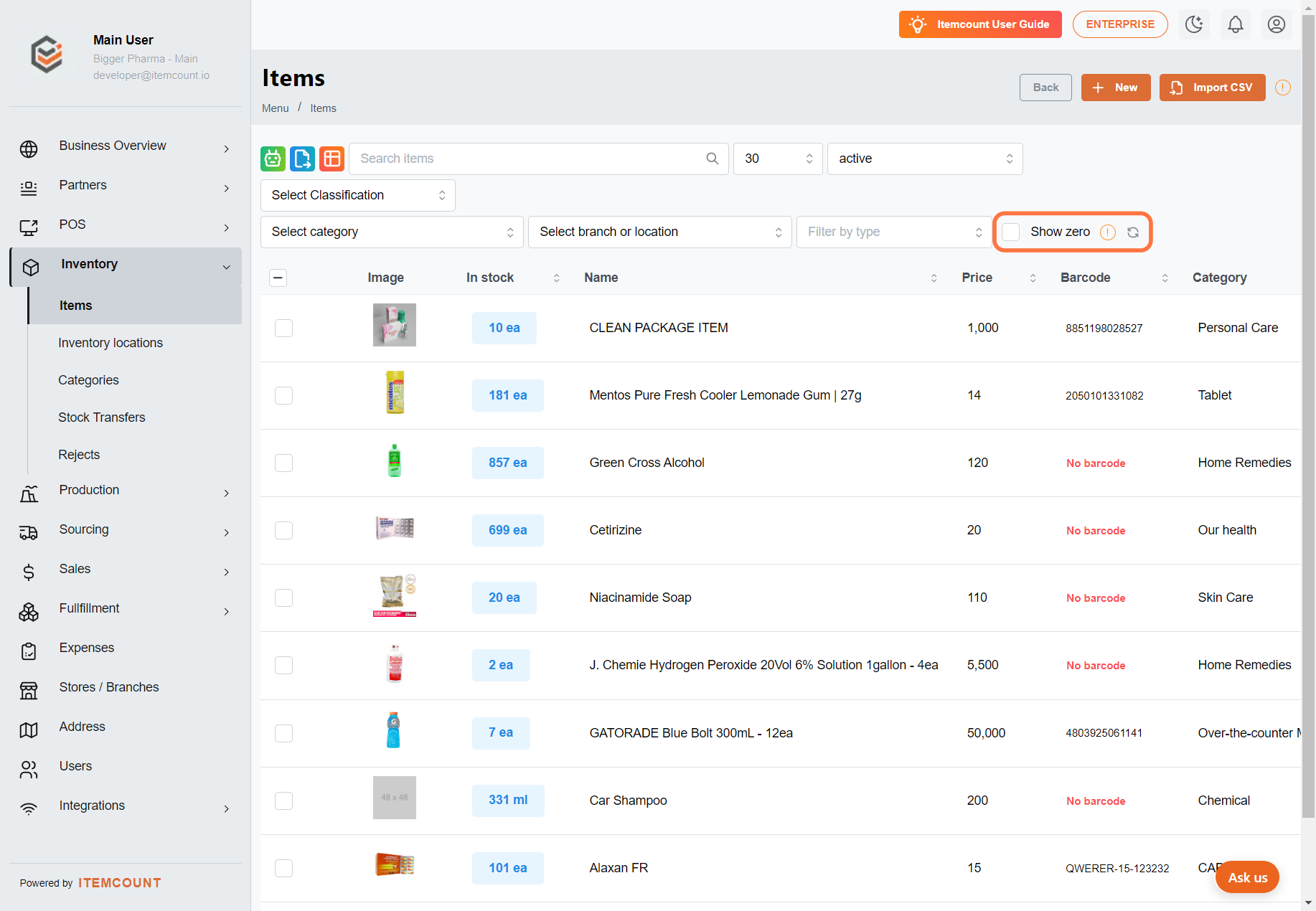Click the Back button

point(1045,88)
